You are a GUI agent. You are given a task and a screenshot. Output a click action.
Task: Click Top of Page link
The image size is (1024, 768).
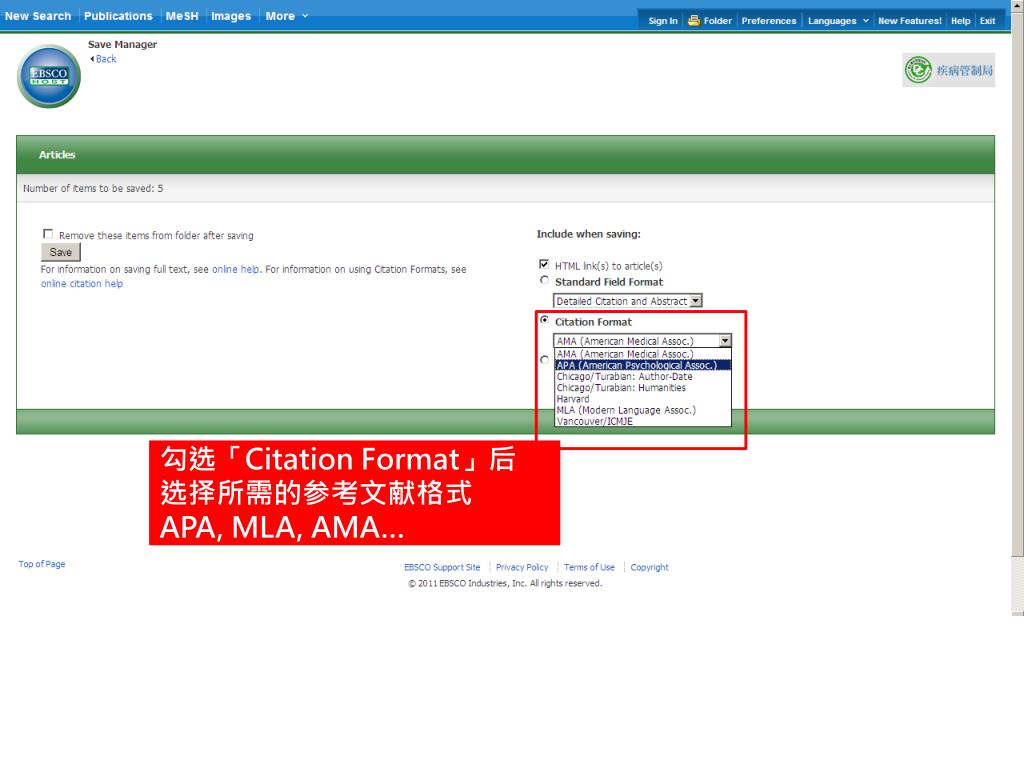pyautogui.click(x=42, y=564)
